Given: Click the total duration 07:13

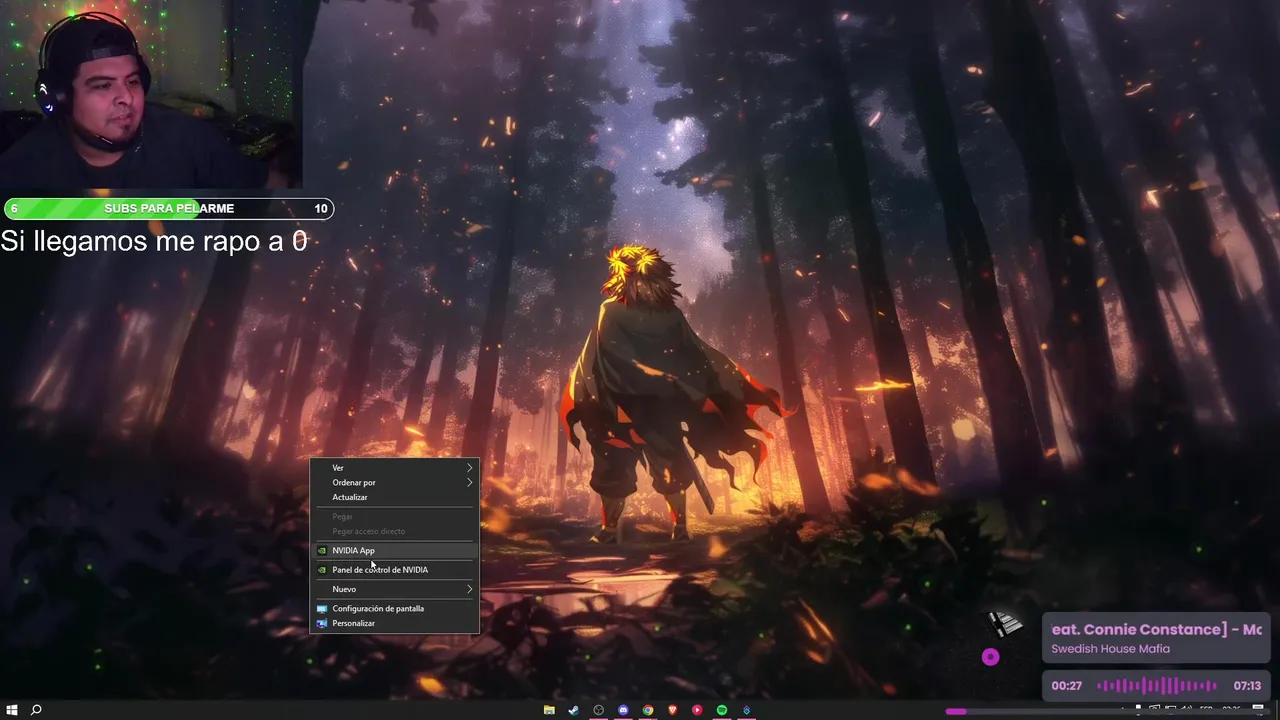Looking at the screenshot, I should tap(1247, 686).
